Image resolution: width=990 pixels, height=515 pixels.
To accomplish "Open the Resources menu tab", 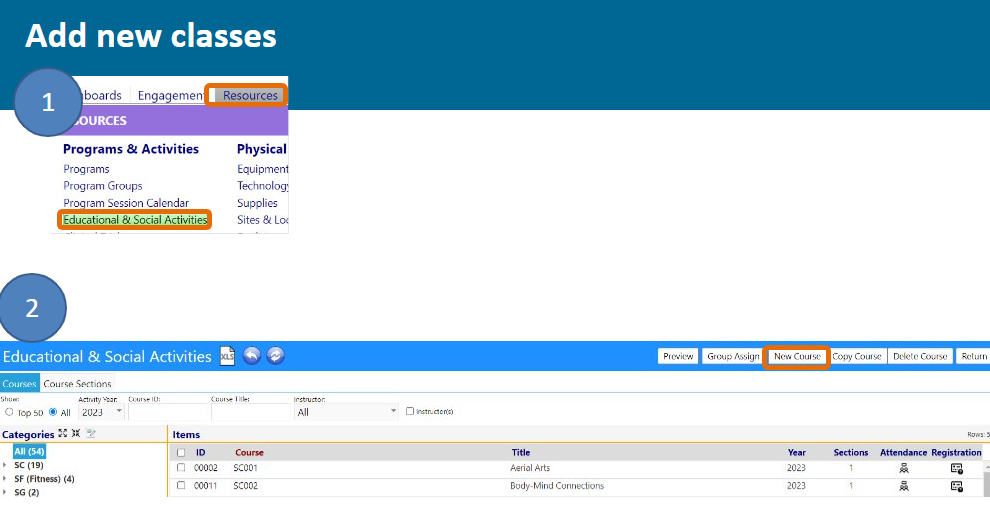I will coord(250,95).
